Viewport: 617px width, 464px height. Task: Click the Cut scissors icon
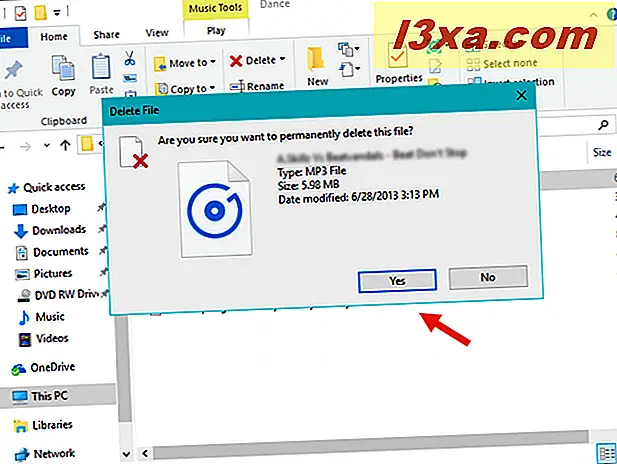click(x=129, y=58)
